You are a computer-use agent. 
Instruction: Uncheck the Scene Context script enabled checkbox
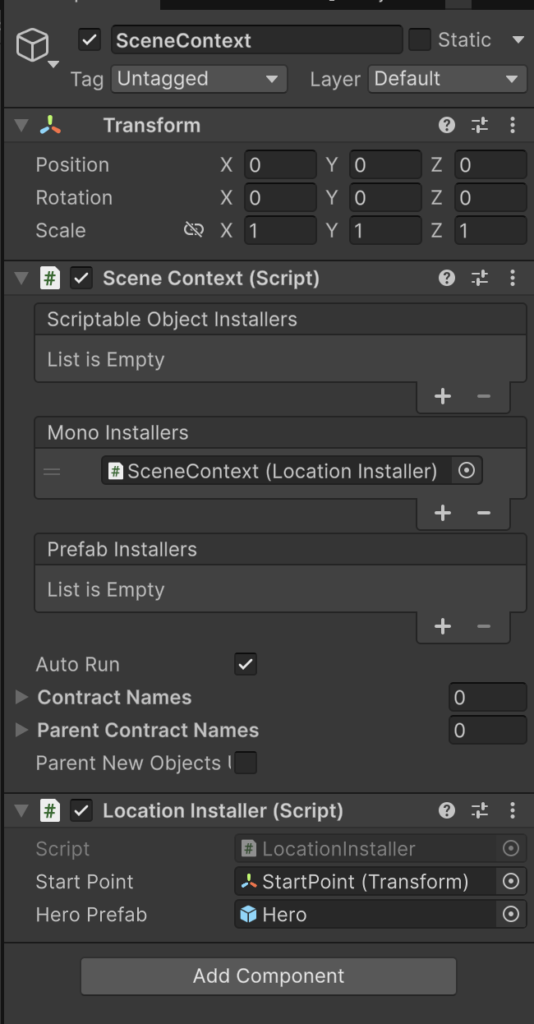[81, 278]
